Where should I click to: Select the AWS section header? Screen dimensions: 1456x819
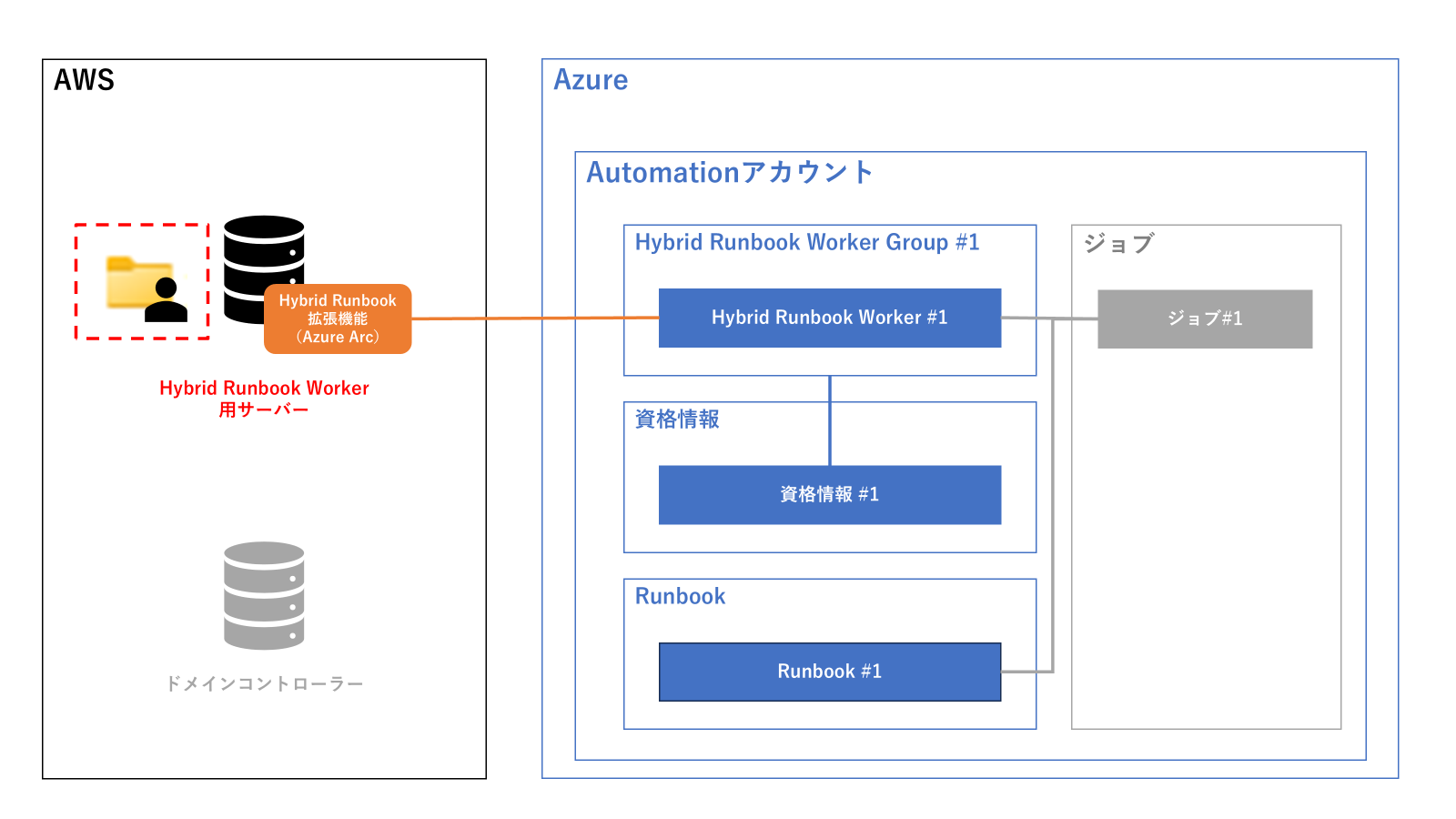(x=84, y=80)
